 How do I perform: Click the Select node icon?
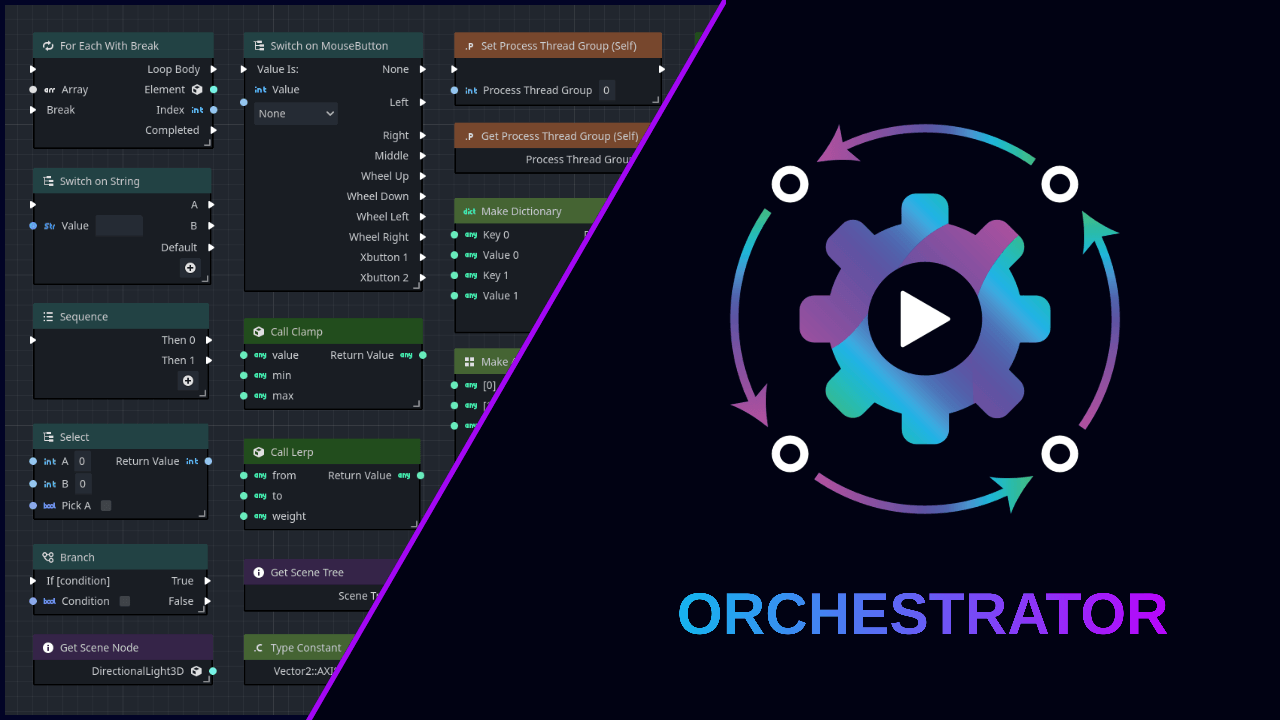pos(48,437)
